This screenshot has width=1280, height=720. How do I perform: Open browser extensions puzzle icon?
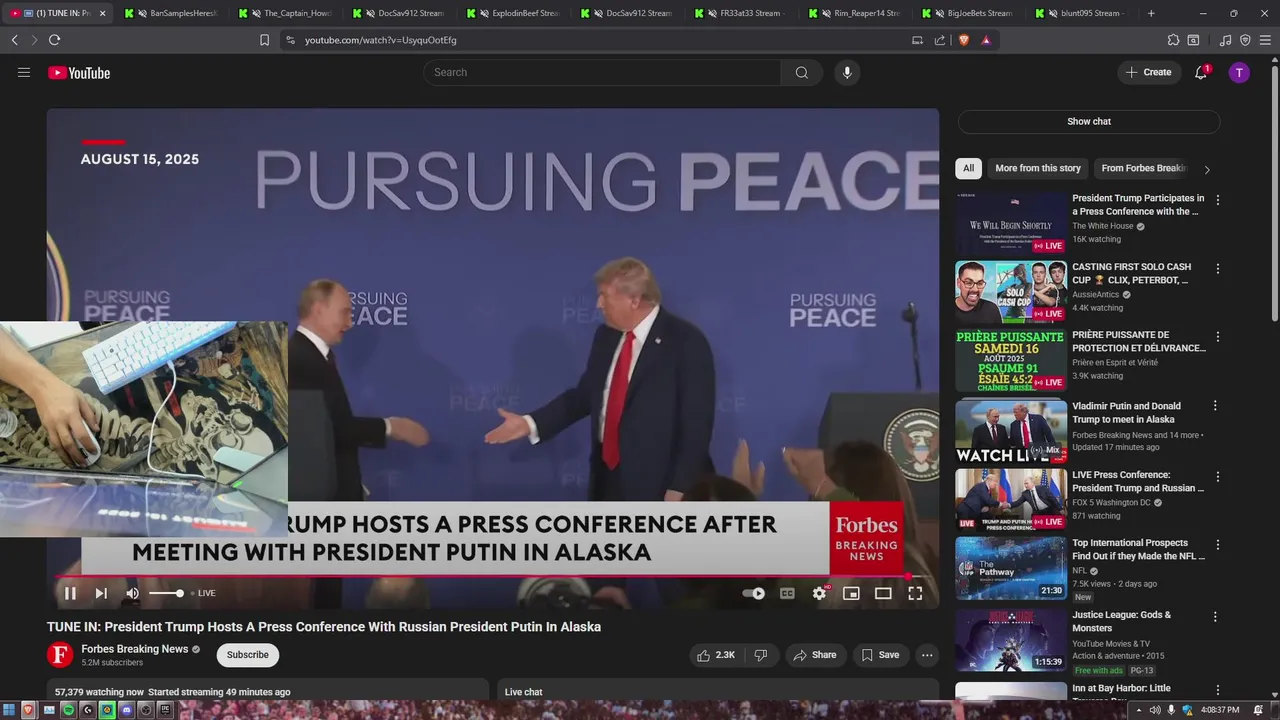[x=1173, y=40]
